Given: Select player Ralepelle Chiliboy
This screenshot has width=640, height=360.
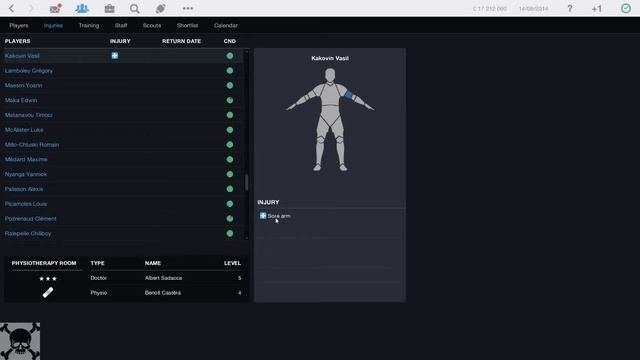Looking at the screenshot, I should 28,233.
